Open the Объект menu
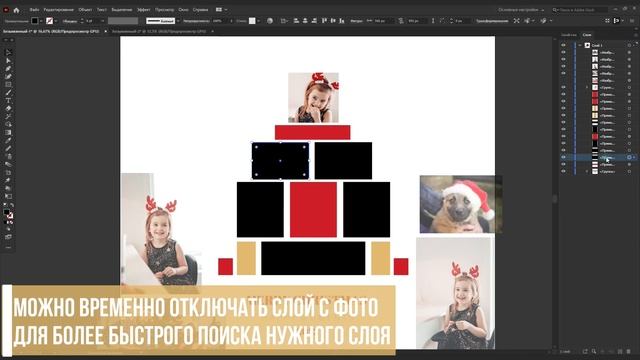This screenshot has height=360, width=640. 85,10
